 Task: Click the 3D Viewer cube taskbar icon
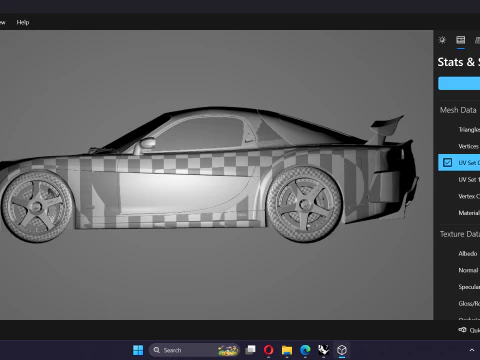(342, 350)
